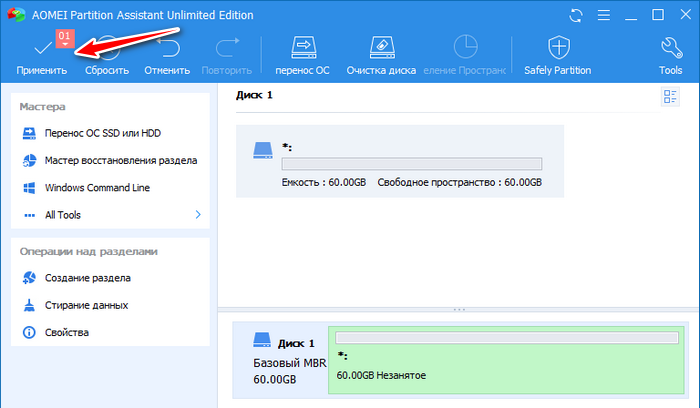This screenshot has height=408, width=700.
Task: Refresh disks using the reload icon
Action: click(x=576, y=16)
